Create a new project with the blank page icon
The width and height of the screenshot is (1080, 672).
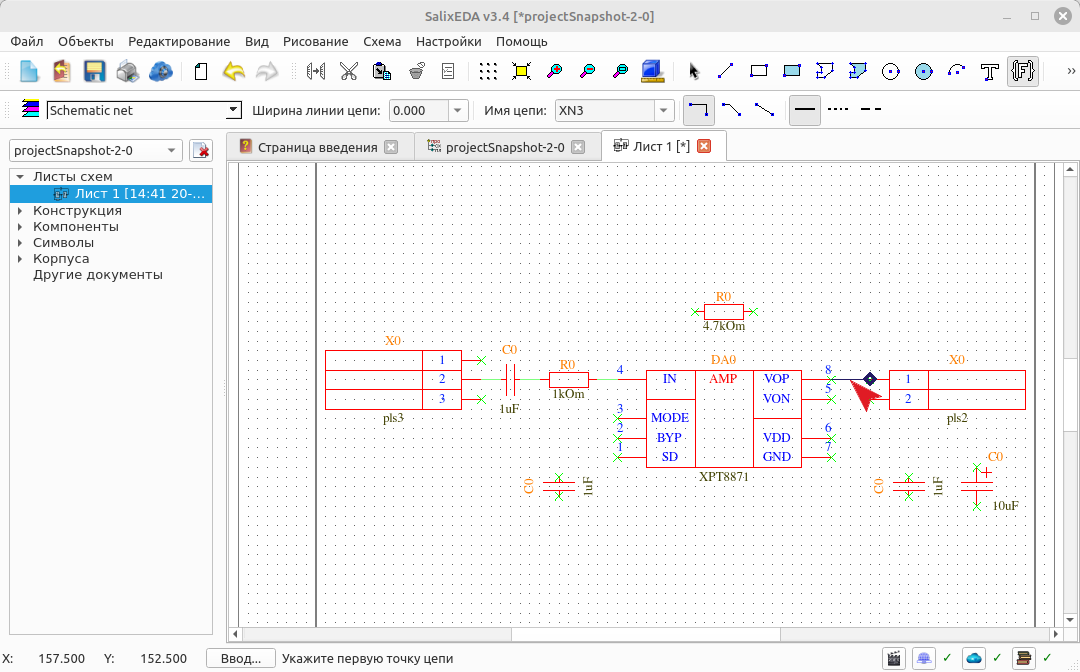[29, 71]
